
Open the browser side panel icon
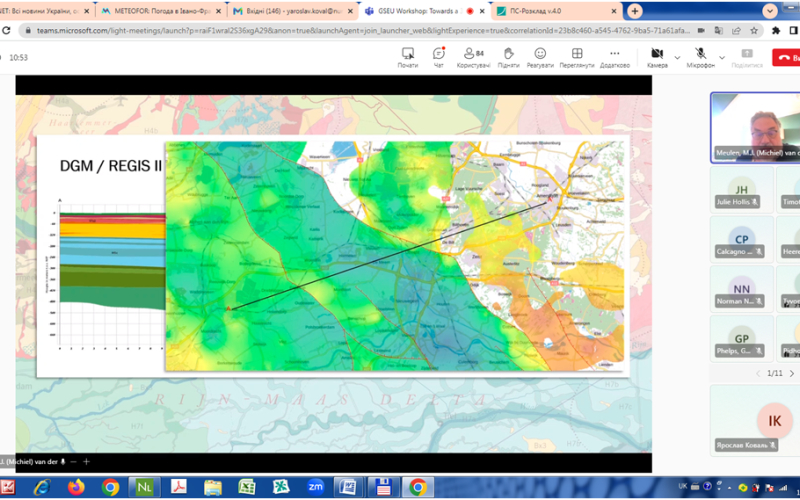pos(794,31)
